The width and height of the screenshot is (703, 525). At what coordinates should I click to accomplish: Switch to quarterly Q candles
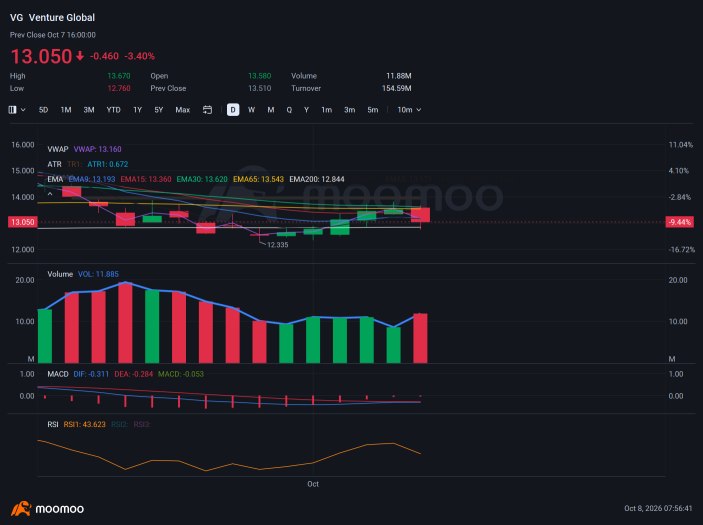[289, 110]
